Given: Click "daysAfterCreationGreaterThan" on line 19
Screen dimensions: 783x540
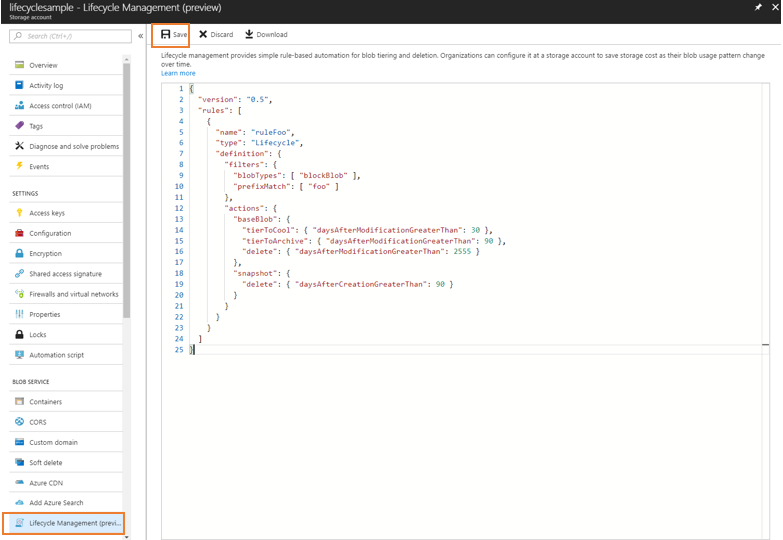Looking at the screenshot, I should tap(361, 284).
